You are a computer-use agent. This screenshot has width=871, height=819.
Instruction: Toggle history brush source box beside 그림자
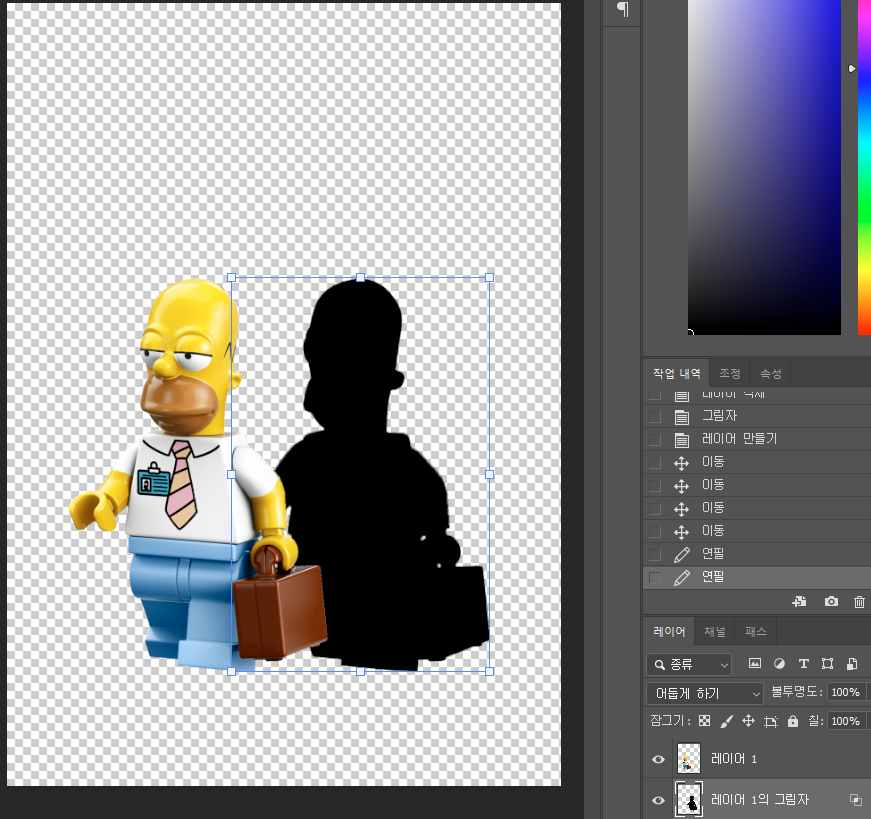(x=655, y=416)
